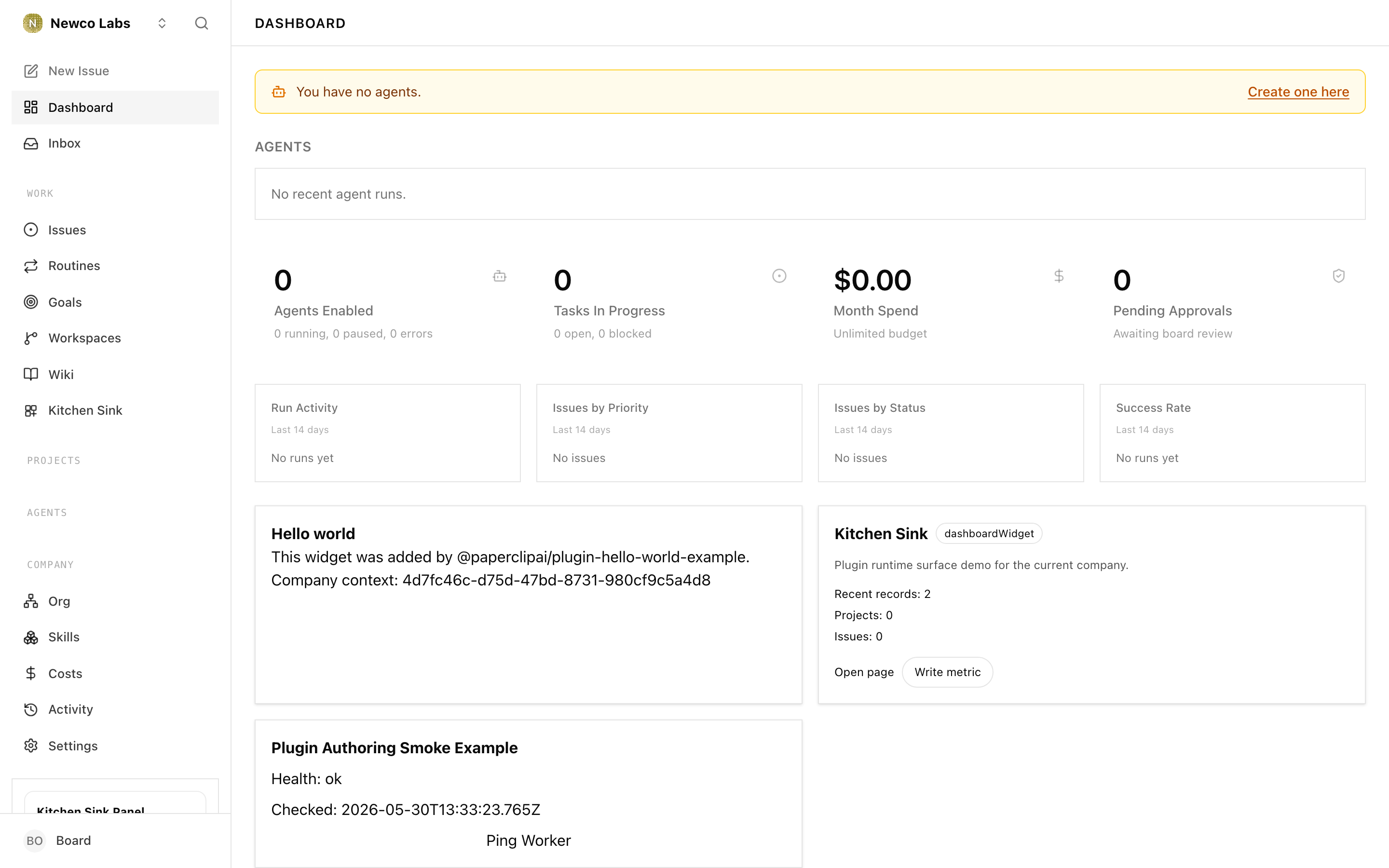This screenshot has width=1389, height=868.
Task: Click the Ping Worker button
Action: click(528, 841)
